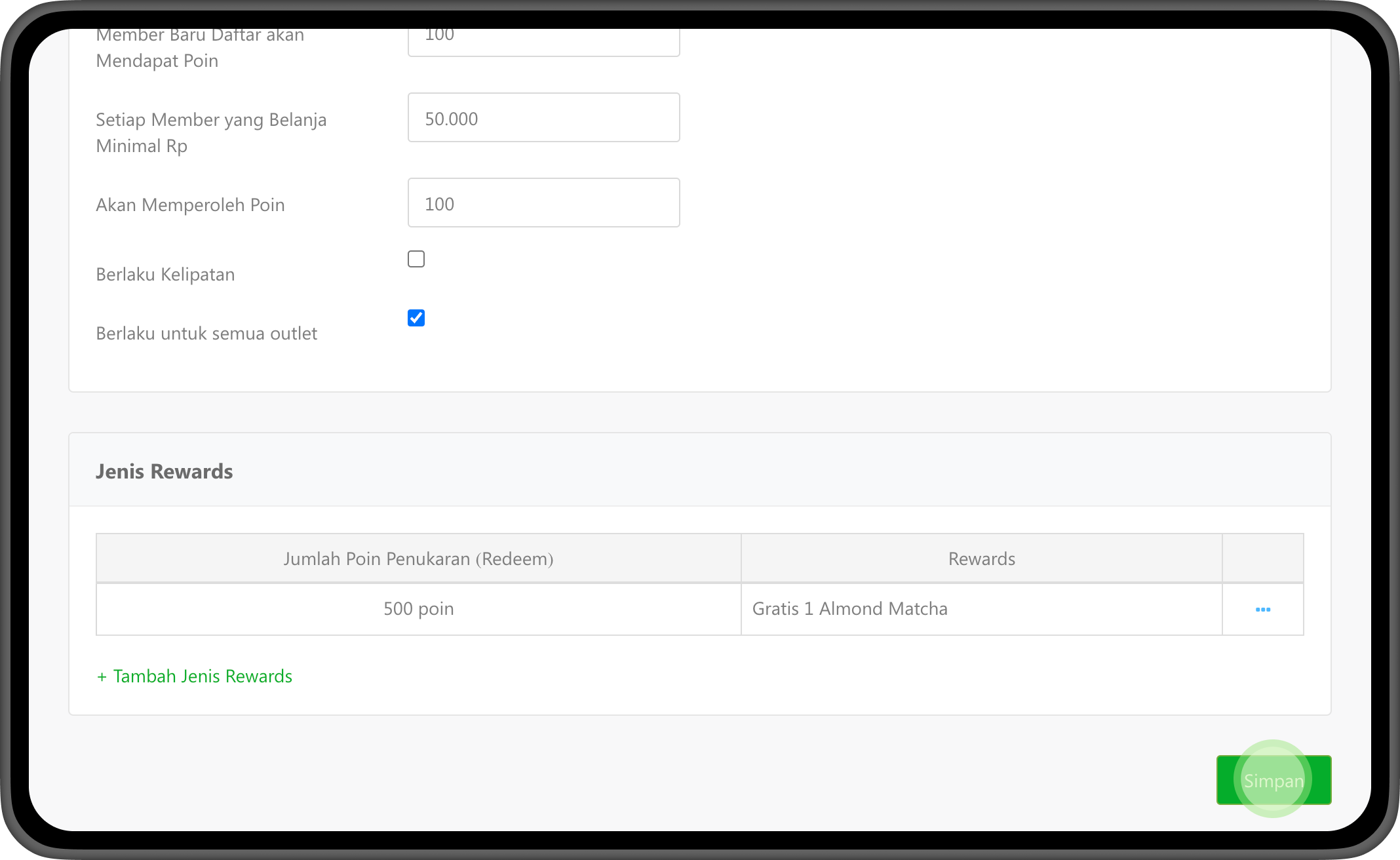This screenshot has height=860, width=1400.
Task: Enable the Berlaku Kelipatan checkbox
Action: 416,259
